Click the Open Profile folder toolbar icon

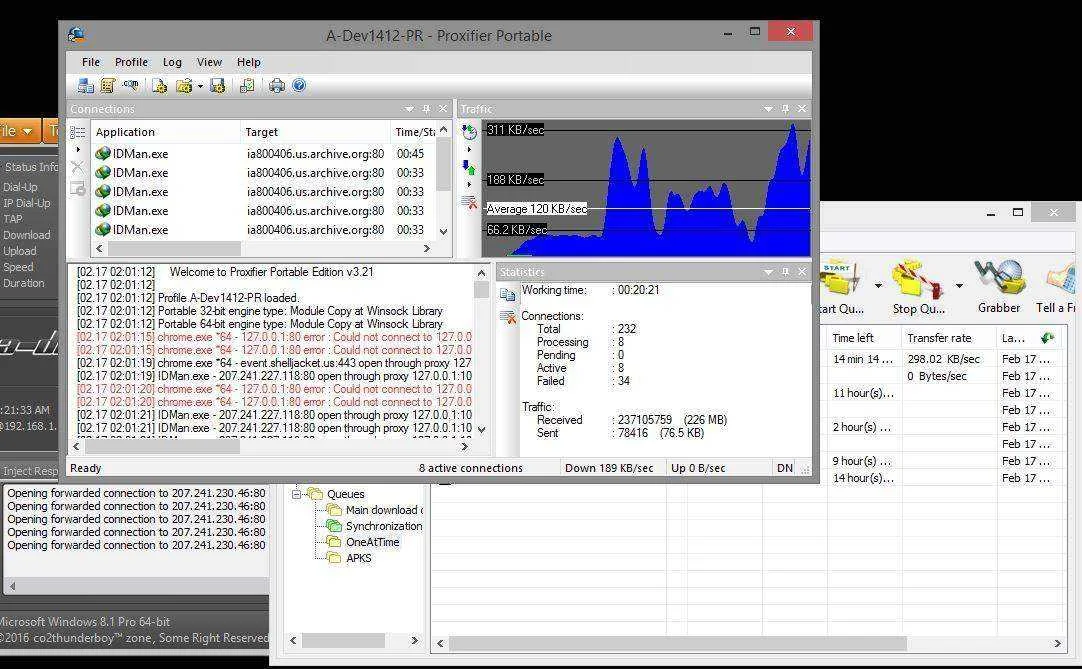click(x=184, y=86)
